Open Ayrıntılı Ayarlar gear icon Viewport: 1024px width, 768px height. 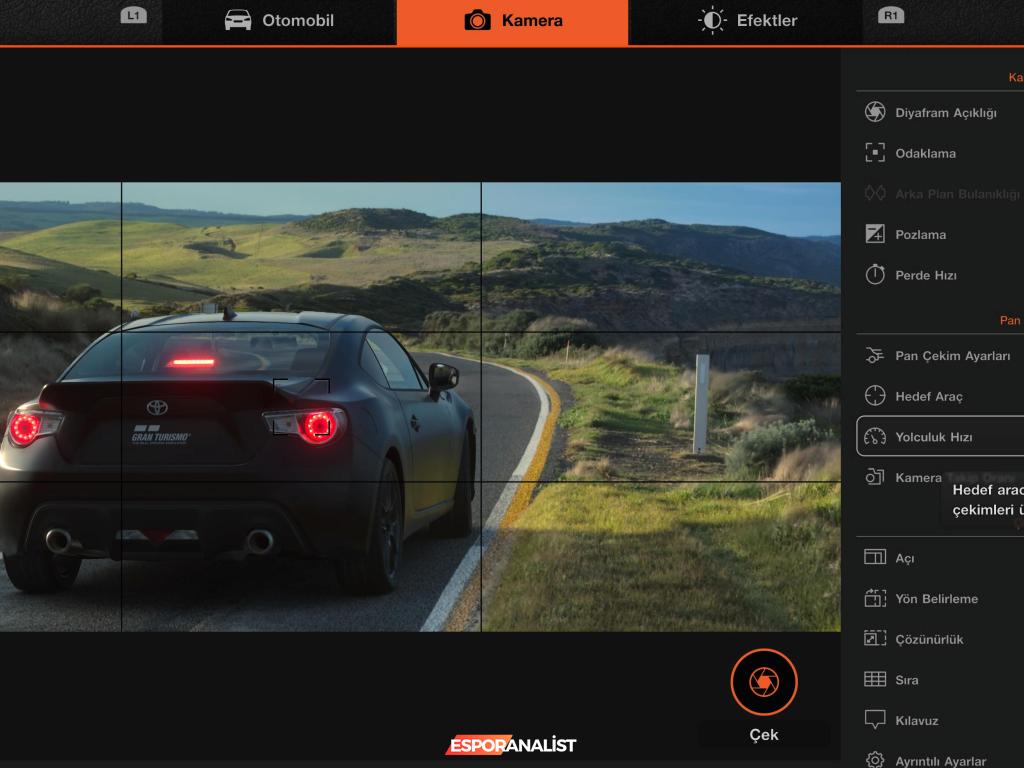[x=875, y=761]
